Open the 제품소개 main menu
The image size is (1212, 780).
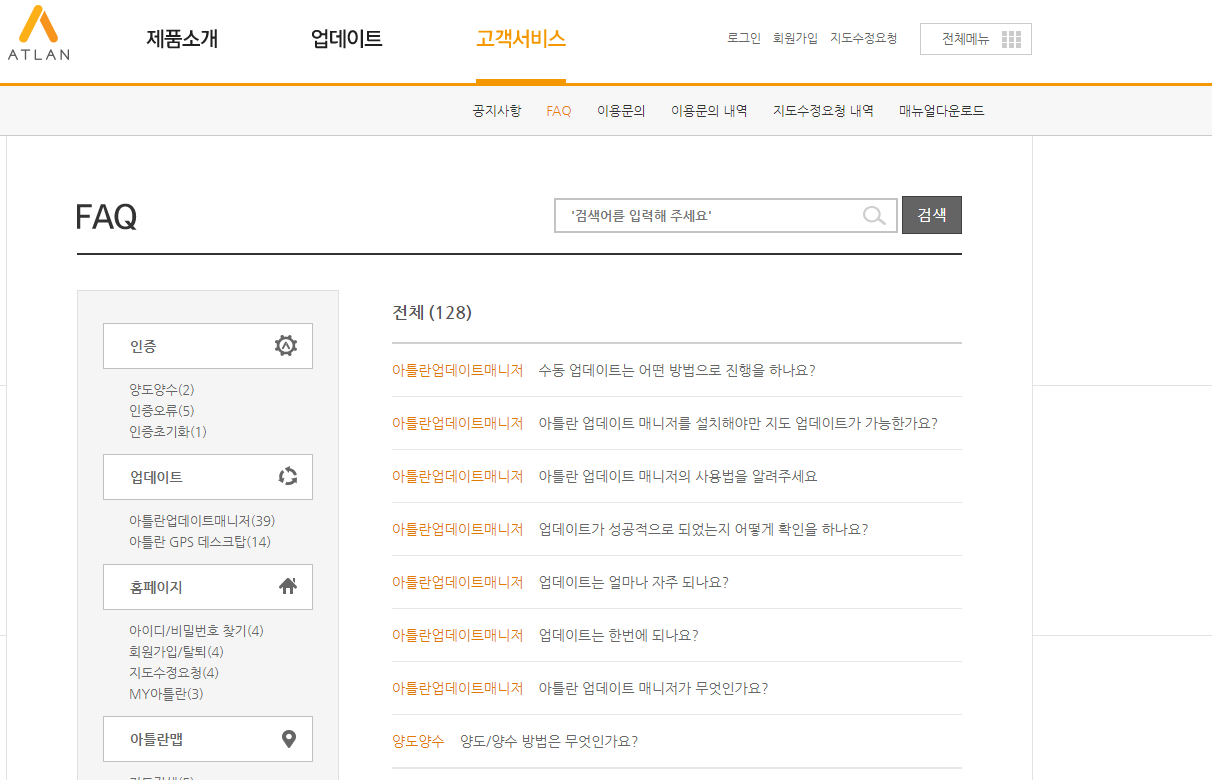(x=182, y=39)
